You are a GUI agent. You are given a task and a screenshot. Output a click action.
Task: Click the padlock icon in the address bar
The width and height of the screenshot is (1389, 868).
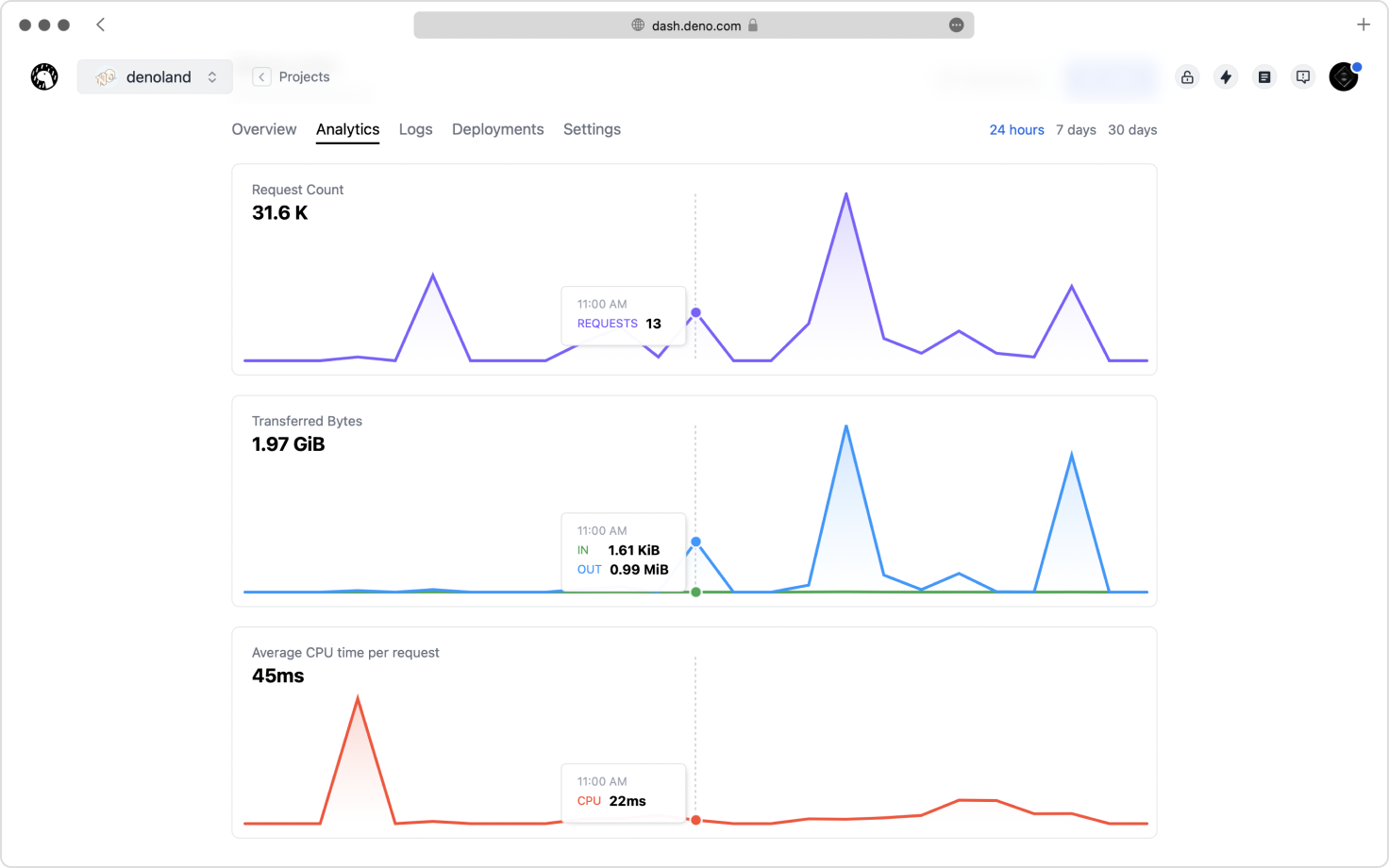(753, 25)
